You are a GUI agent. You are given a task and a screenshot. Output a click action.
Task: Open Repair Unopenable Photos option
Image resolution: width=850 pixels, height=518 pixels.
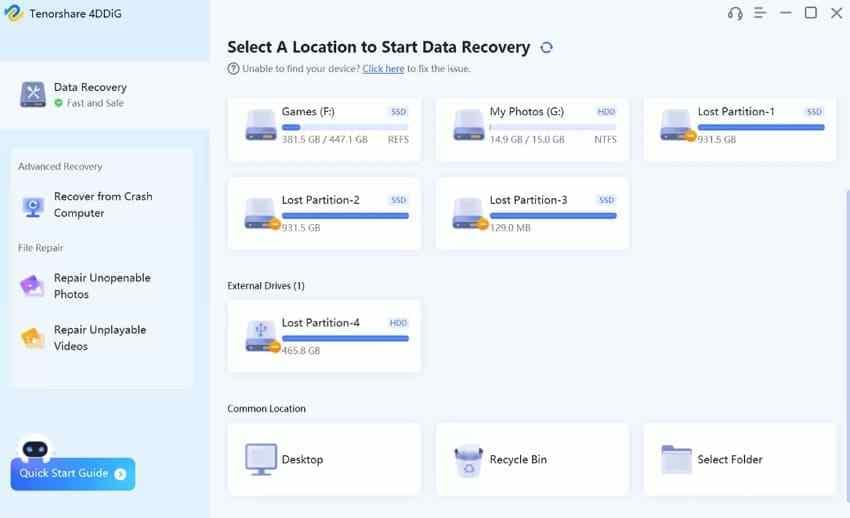(x=101, y=286)
